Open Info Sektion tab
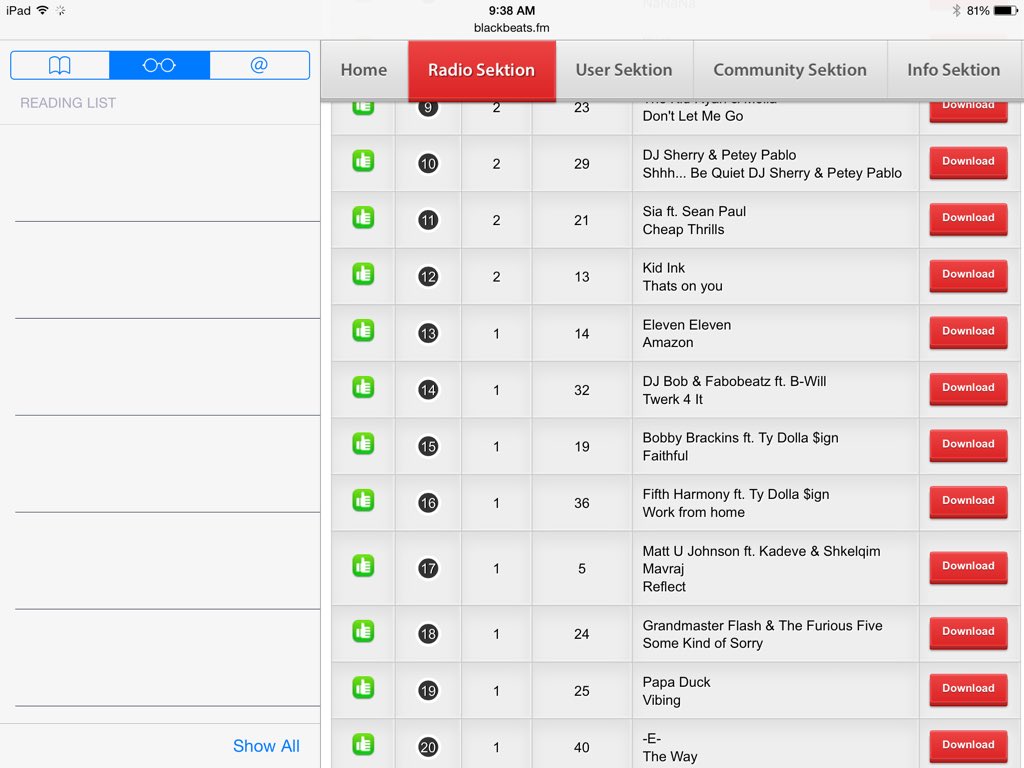The image size is (1024, 768). tap(953, 70)
